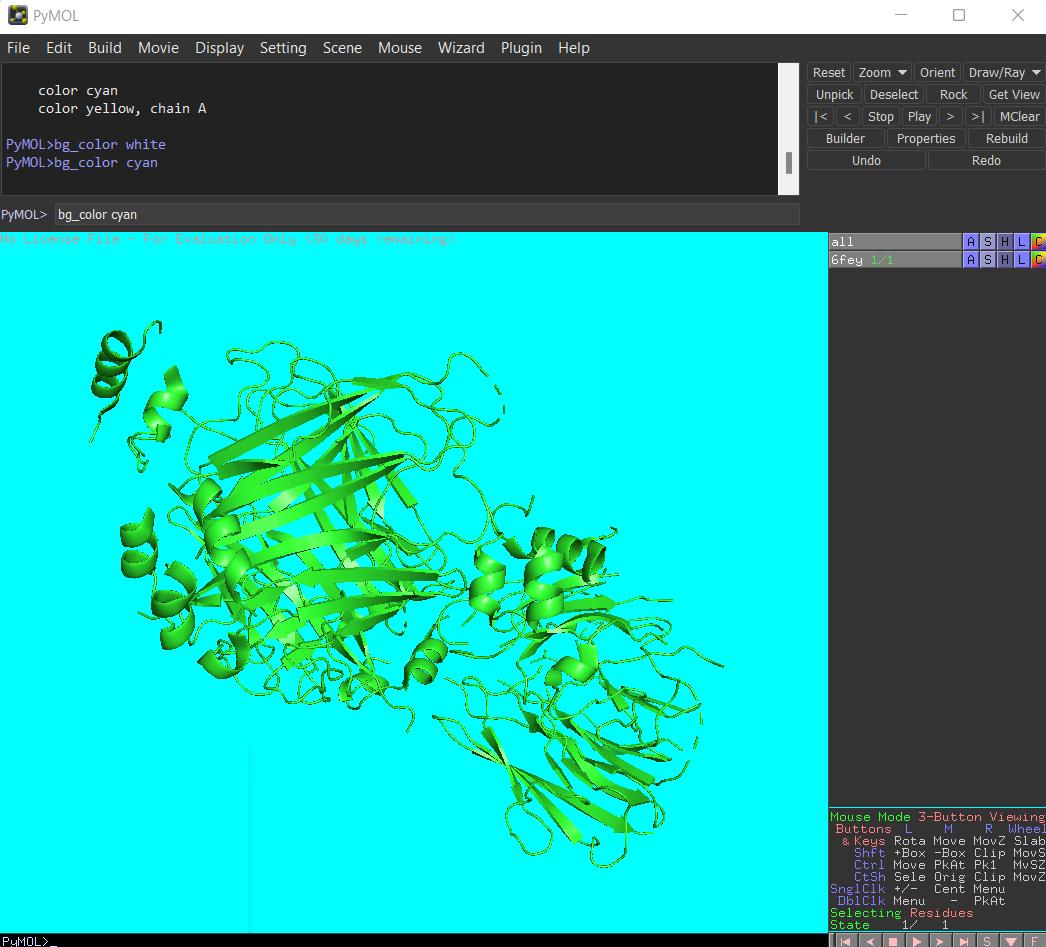Expand the Zoom dropdown
1046x947 pixels.
coord(882,72)
